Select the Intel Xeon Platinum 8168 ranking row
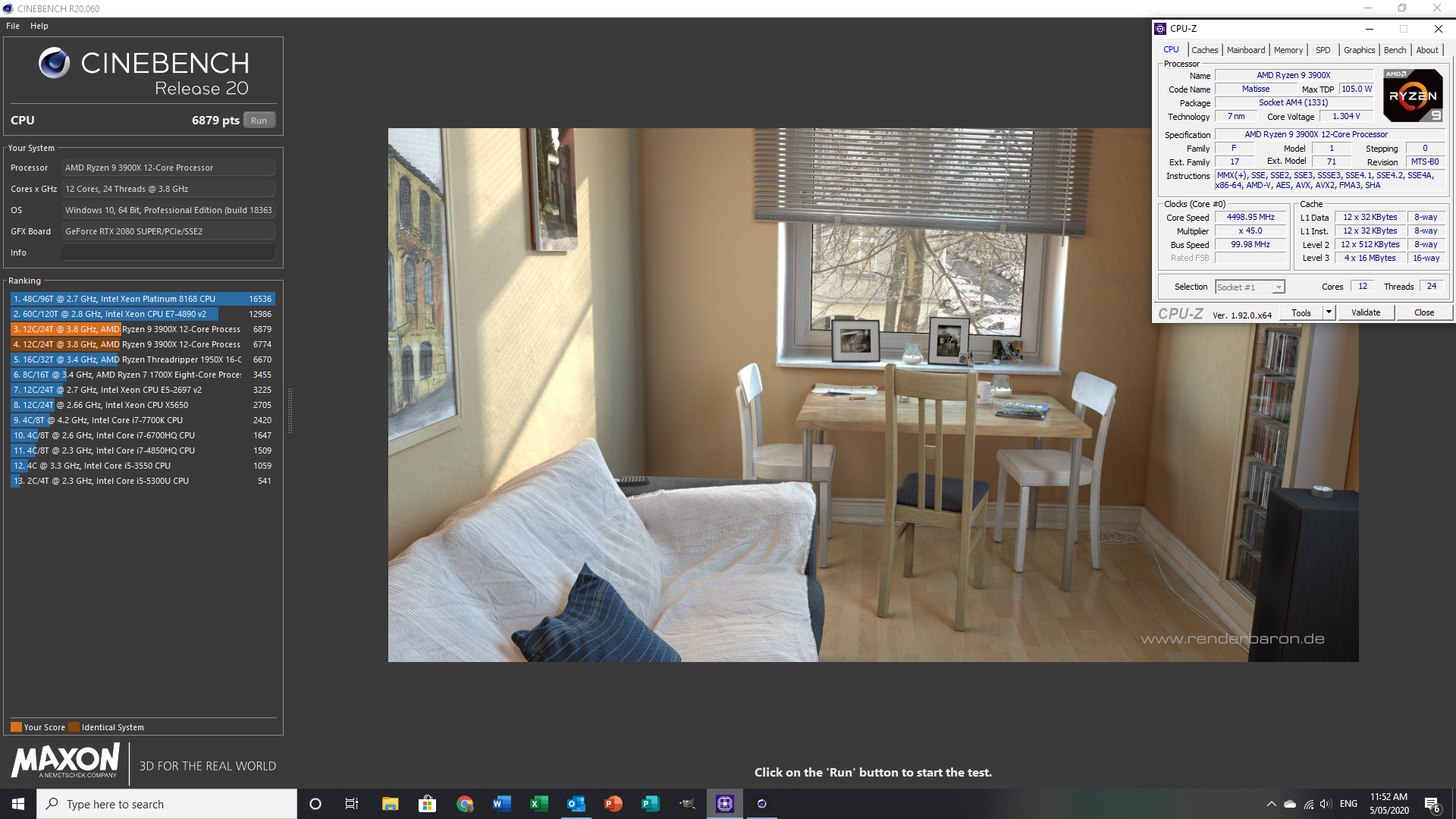The width and height of the screenshot is (1456, 819). (143, 299)
